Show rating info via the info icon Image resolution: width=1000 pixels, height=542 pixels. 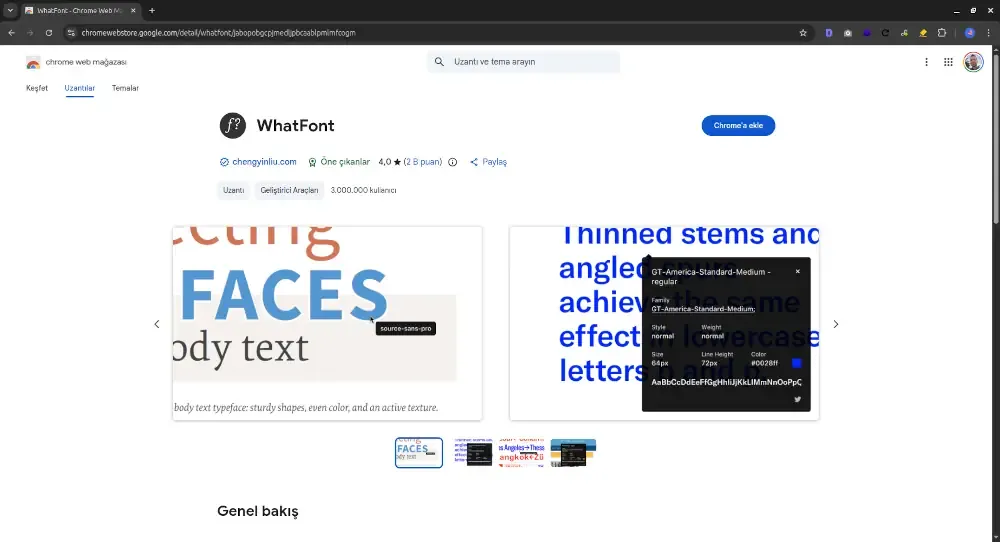click(x=453, y=162)
